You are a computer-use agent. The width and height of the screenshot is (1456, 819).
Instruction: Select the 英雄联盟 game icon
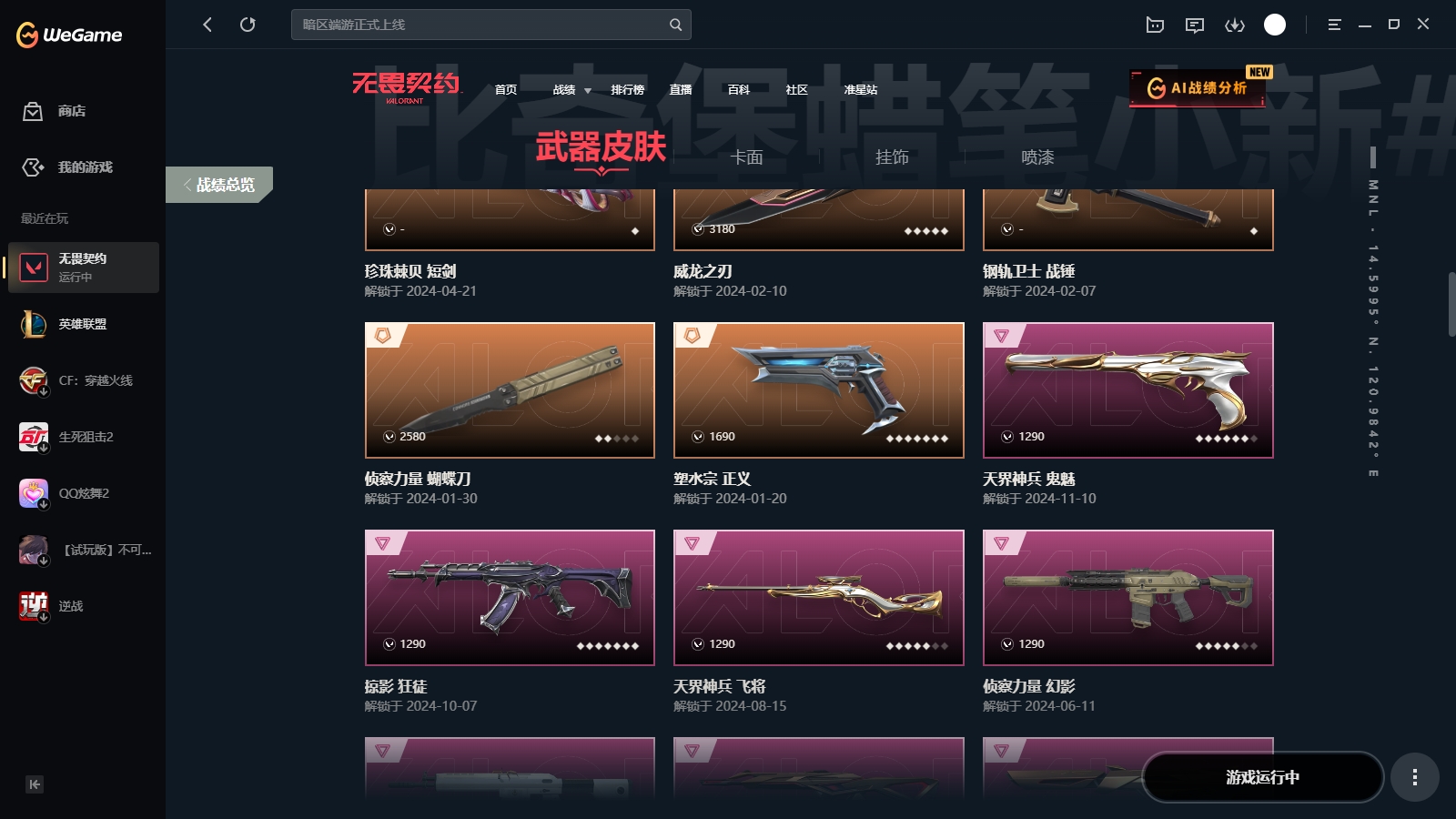pyautogui.click(x=34, y=324)
